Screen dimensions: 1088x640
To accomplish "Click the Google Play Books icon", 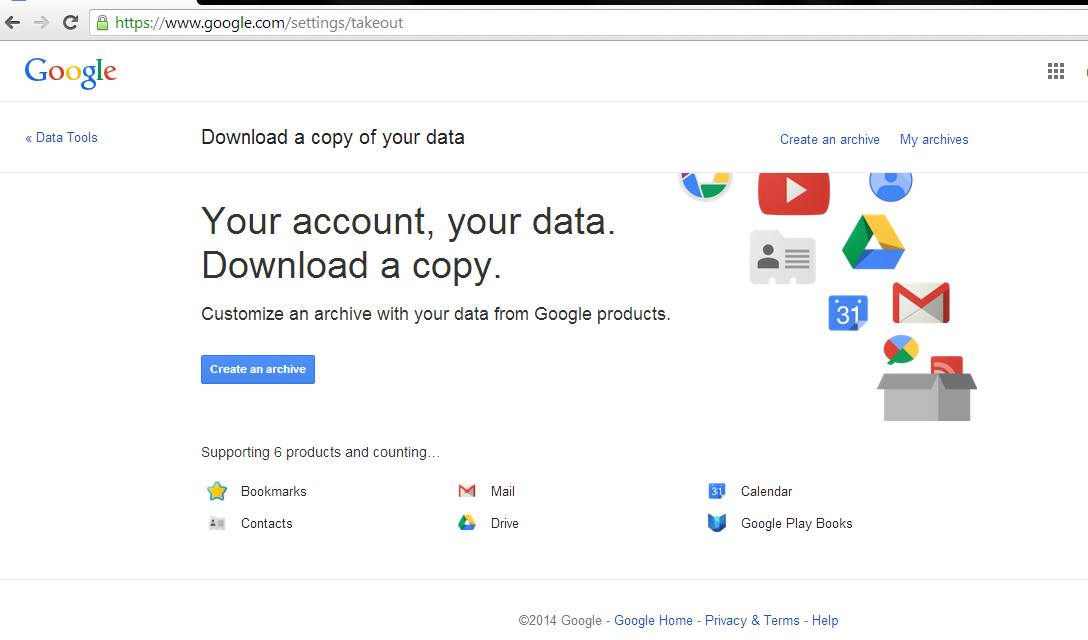I will pos(717,523).
